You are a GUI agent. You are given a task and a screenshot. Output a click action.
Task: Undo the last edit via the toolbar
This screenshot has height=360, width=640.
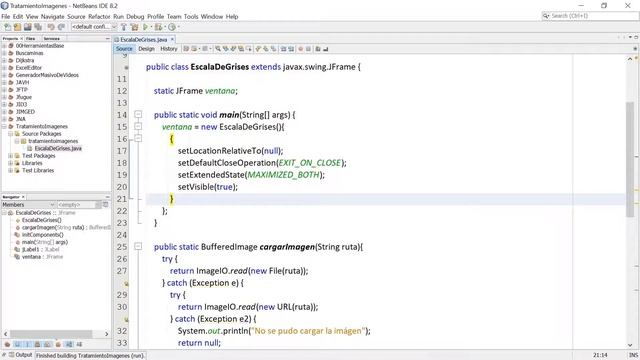coord(51,27)
